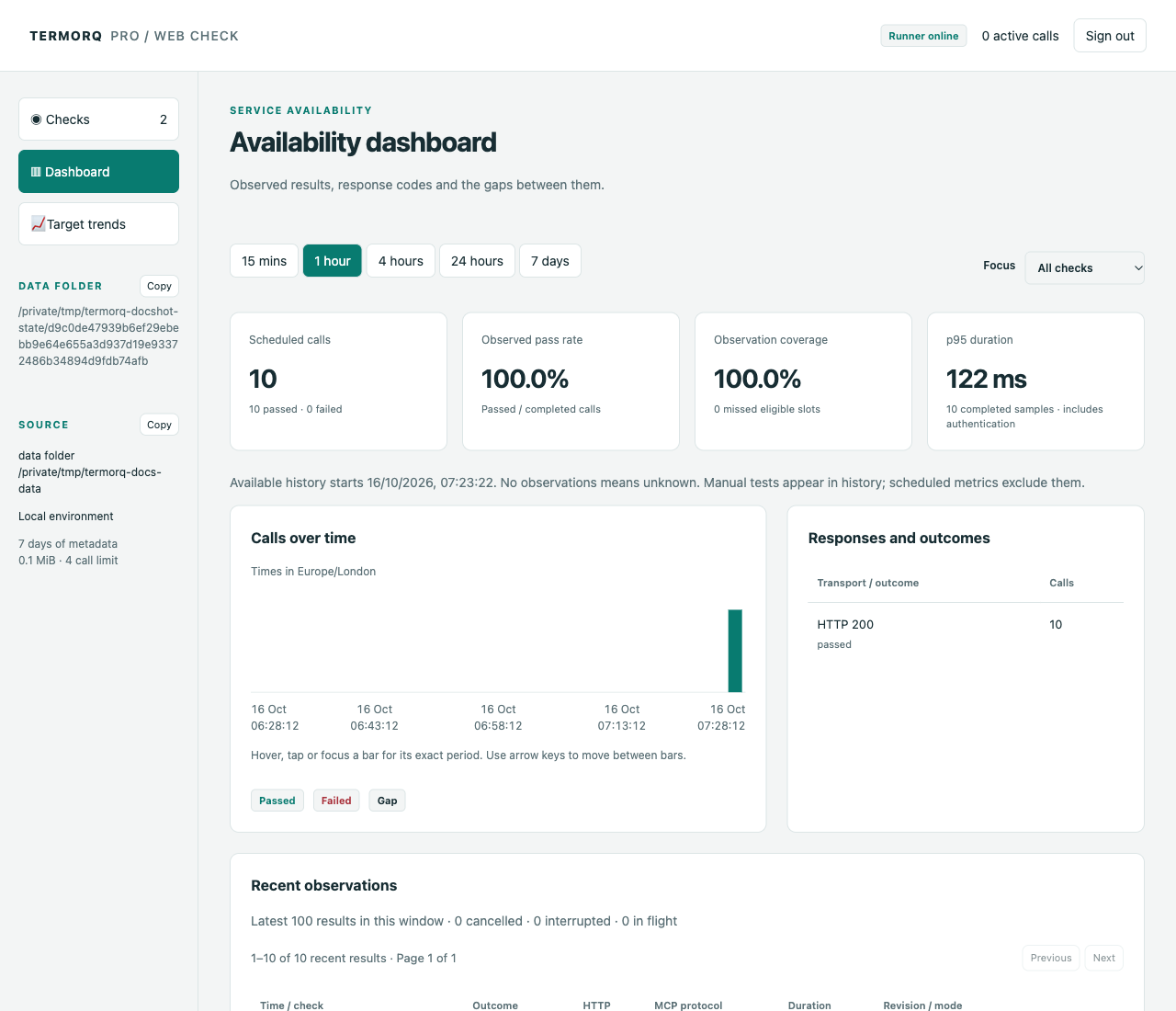Image resolution: width=1176 pixels, height=1011 pixels.
Task: Click the Failed legend badge
Action: click(x=336, y=801)
